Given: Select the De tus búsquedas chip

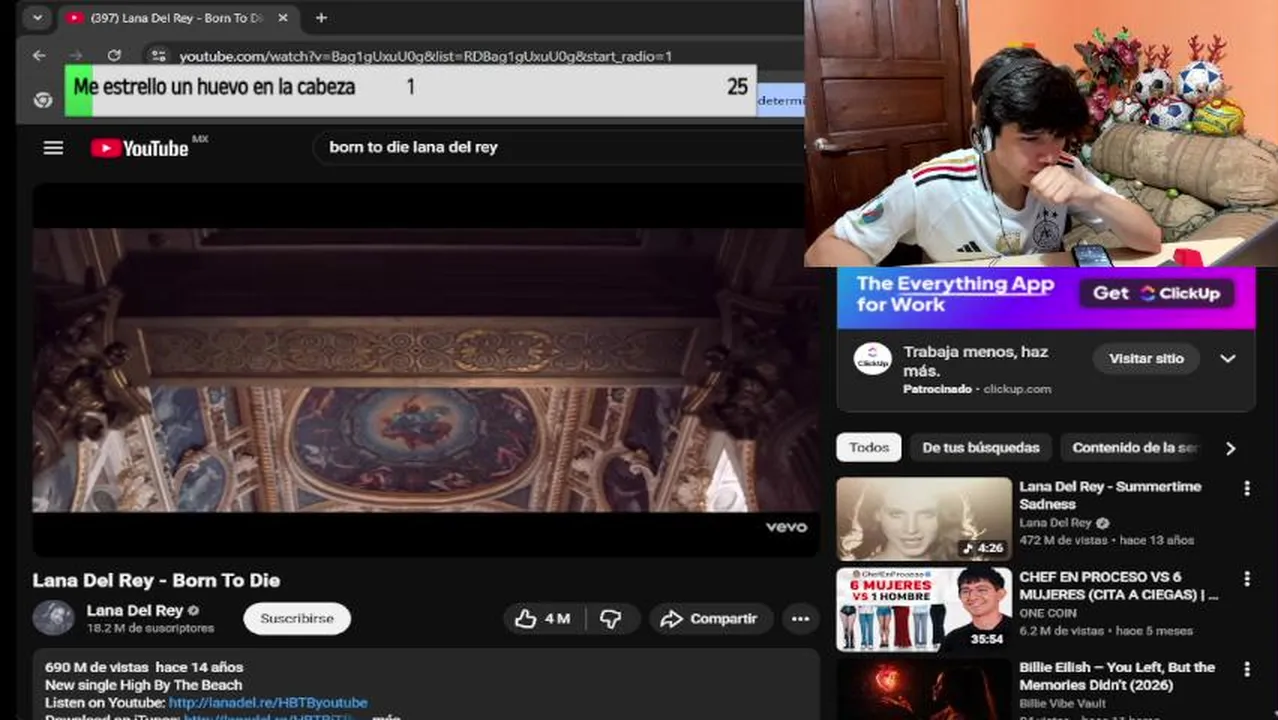Looking at the screenshot, I should click(981, 448).
